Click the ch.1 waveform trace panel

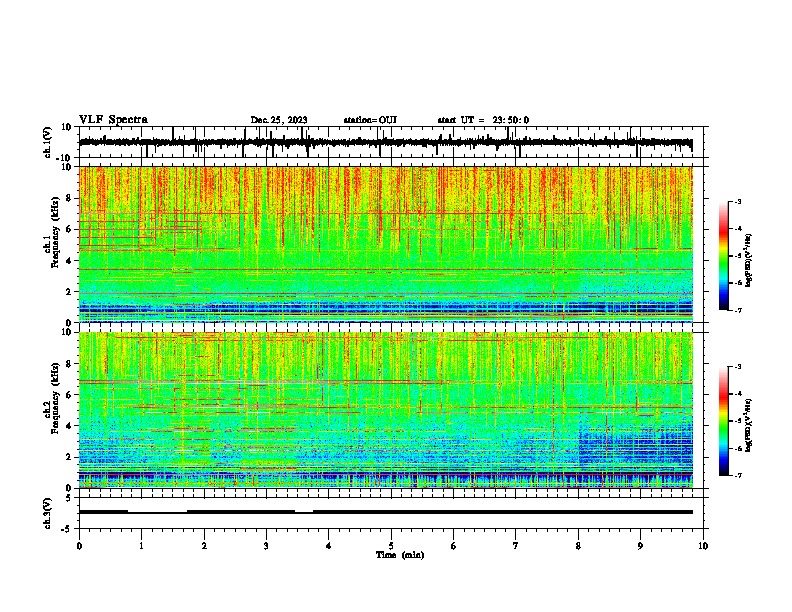[393, 142]
